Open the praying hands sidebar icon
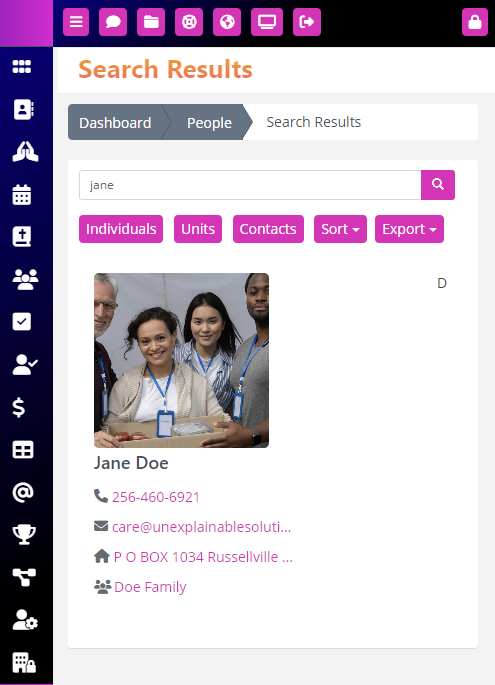495x685 pixels. (x=25, y=152)
